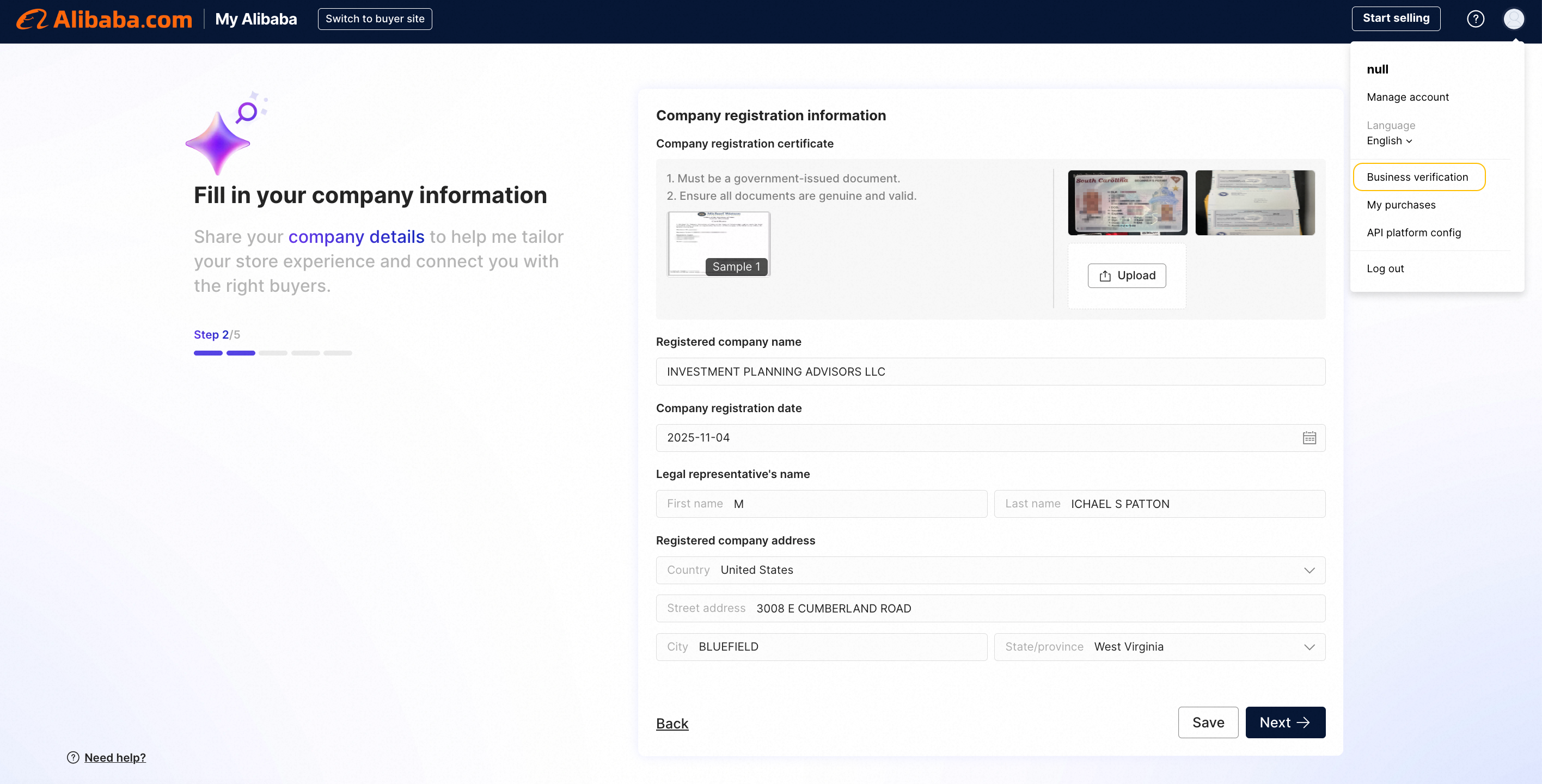Open the State/province dropdown

click(1159, 647)
